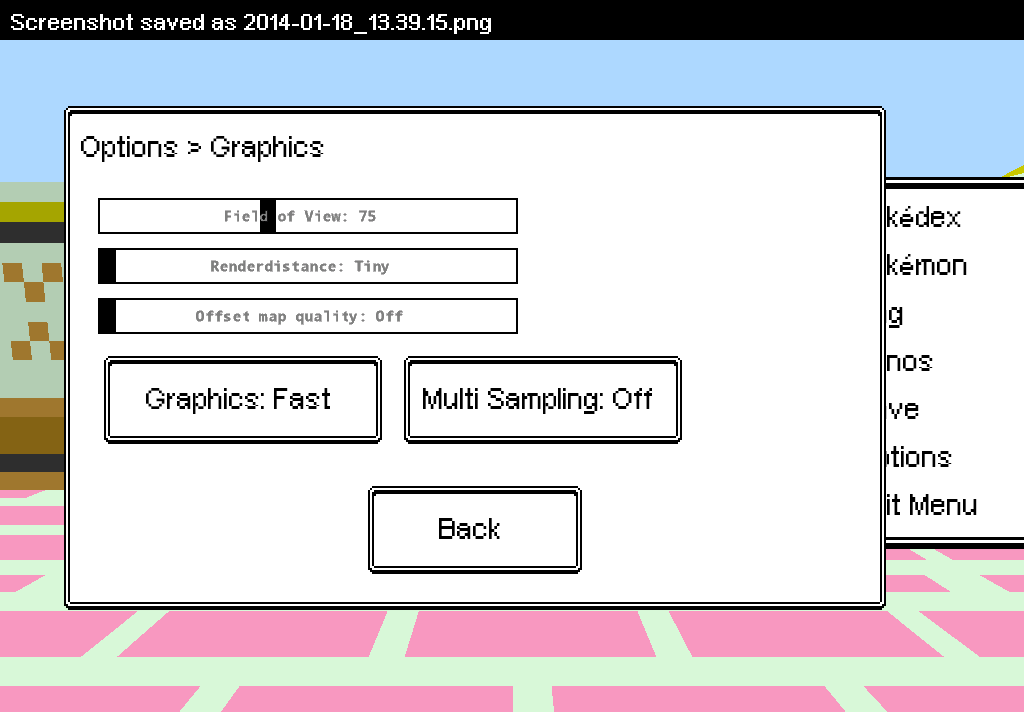Toggle Multi Sampling Off button
This screenshot has width=1024, height=712.
tap(543, 400)
